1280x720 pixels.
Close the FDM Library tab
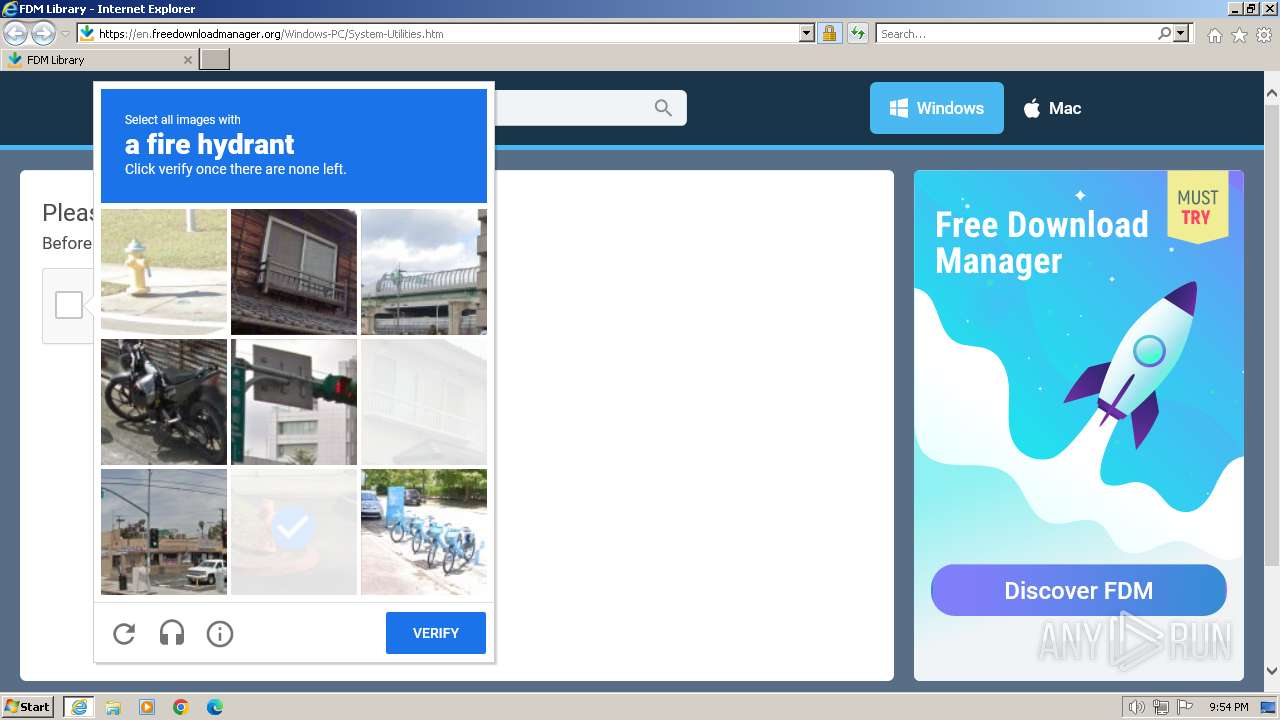click(x=187, y=60)
